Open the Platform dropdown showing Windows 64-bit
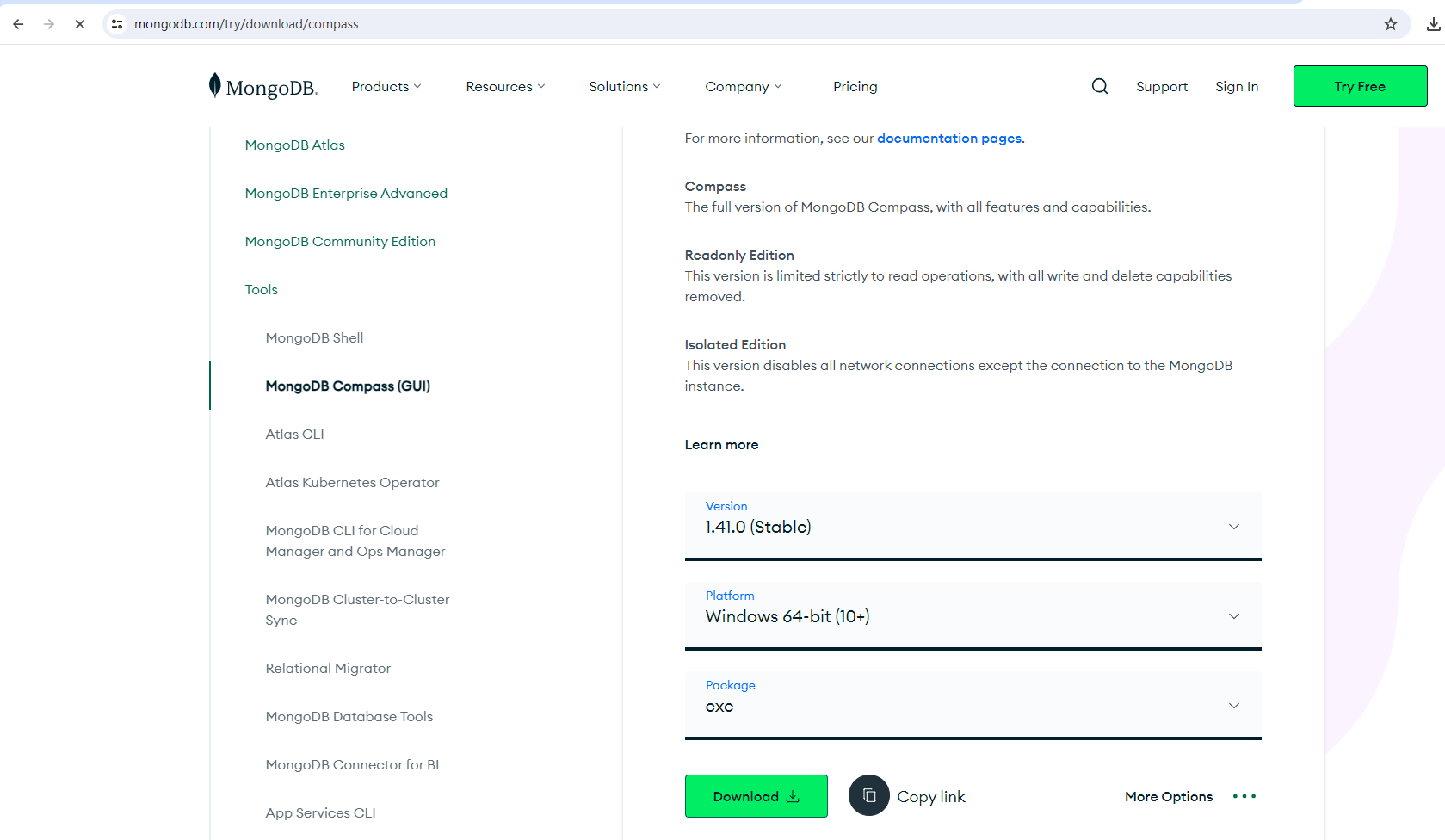Image resolution: width=1445 pixels, height=840 pixels. (x=973, y=615)
